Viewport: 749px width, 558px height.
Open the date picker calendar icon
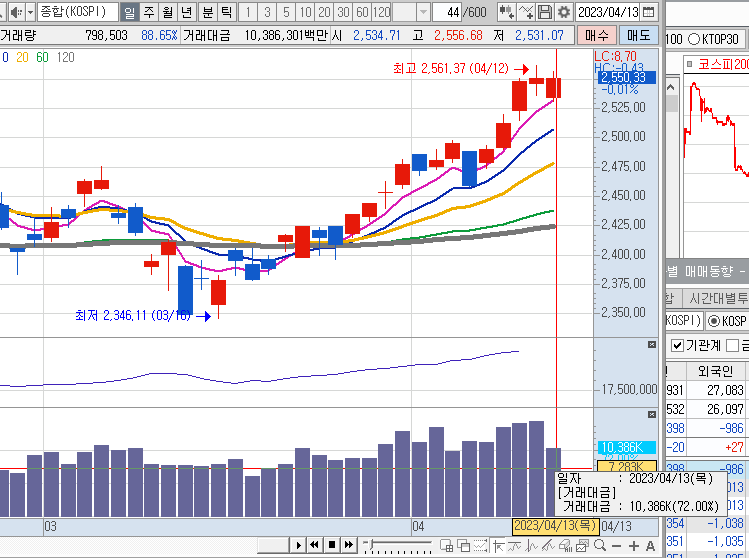[649, 12]
